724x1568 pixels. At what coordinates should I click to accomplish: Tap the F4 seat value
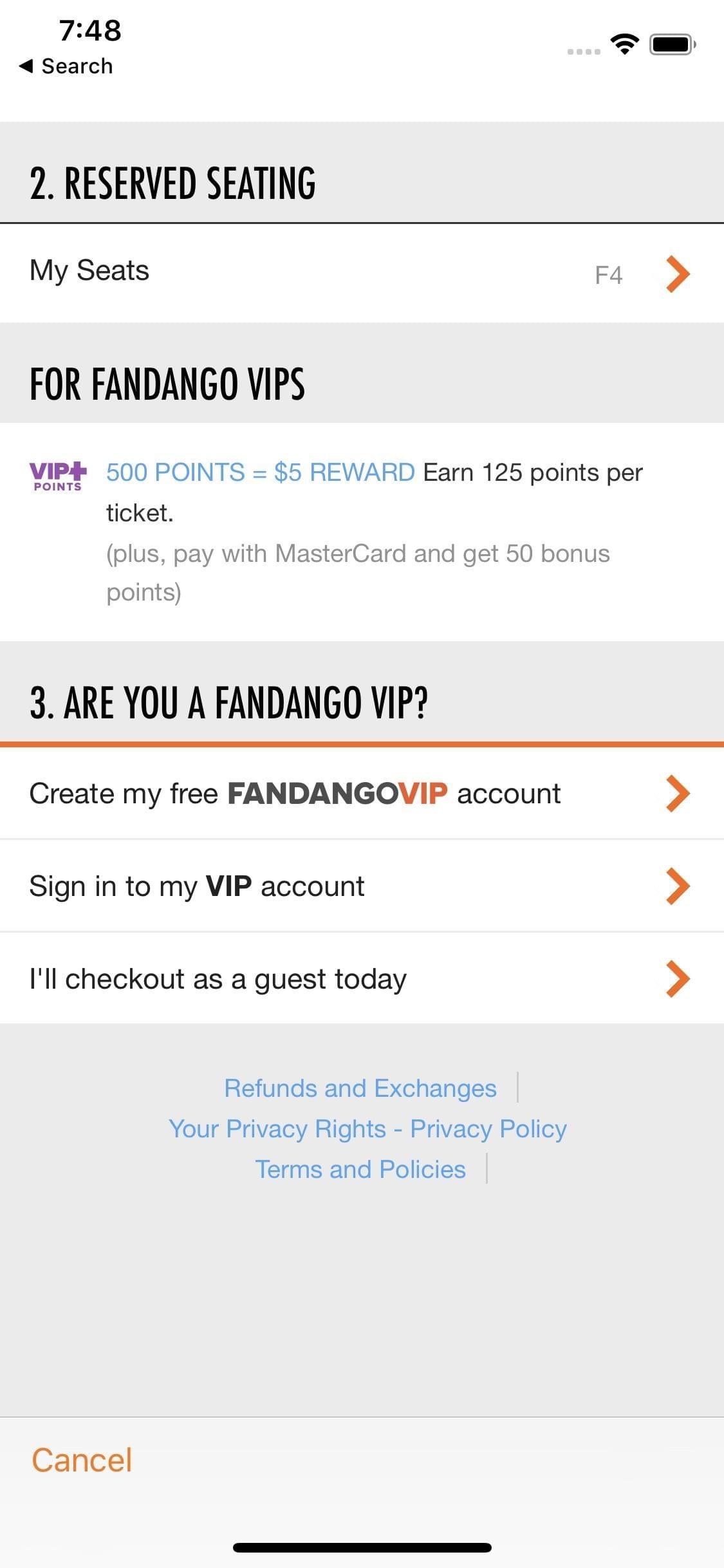click(x=608, y=275)
